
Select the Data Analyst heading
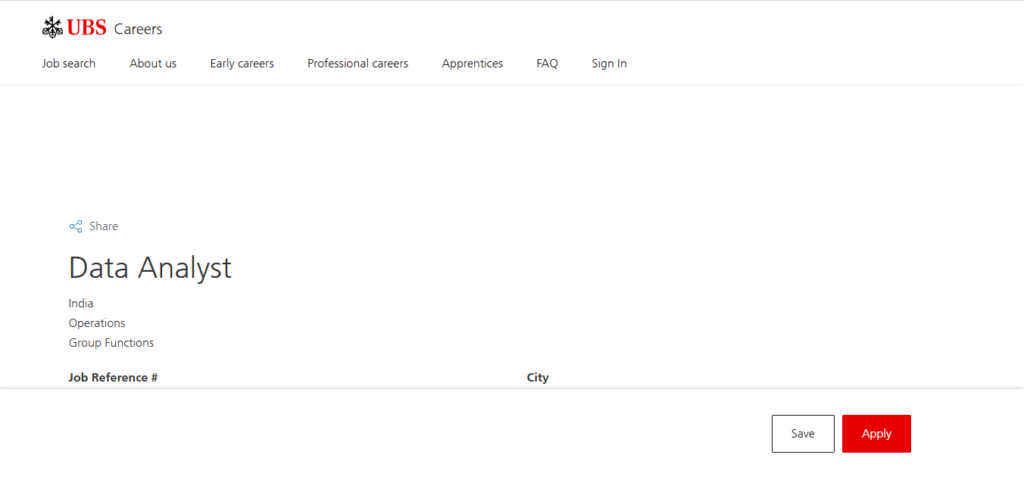click(x=150, y=268)
